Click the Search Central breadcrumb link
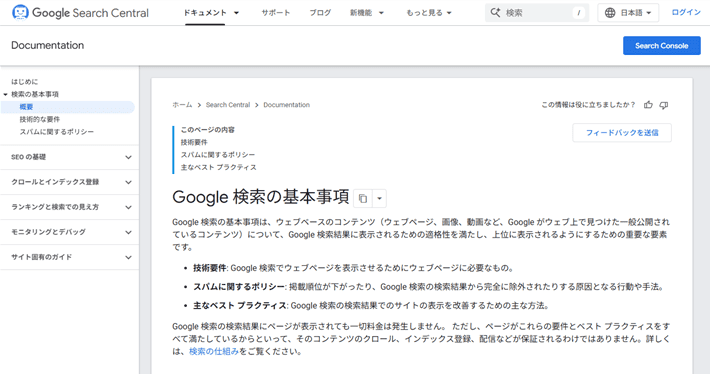 [228, 105]
